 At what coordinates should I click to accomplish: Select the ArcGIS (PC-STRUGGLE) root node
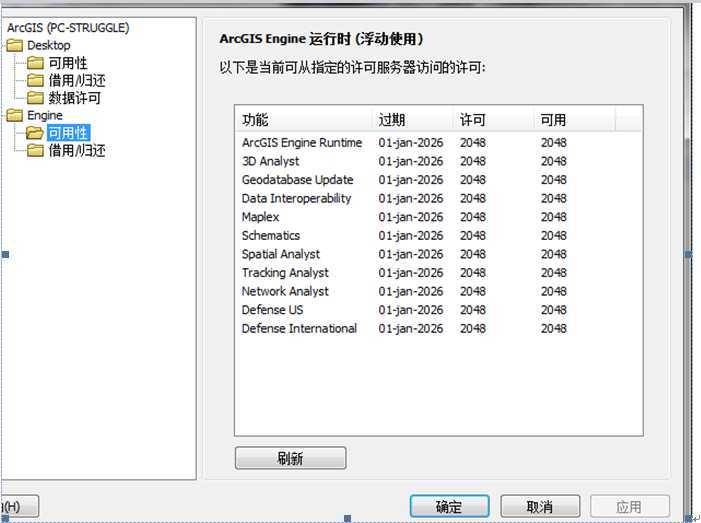68,28
